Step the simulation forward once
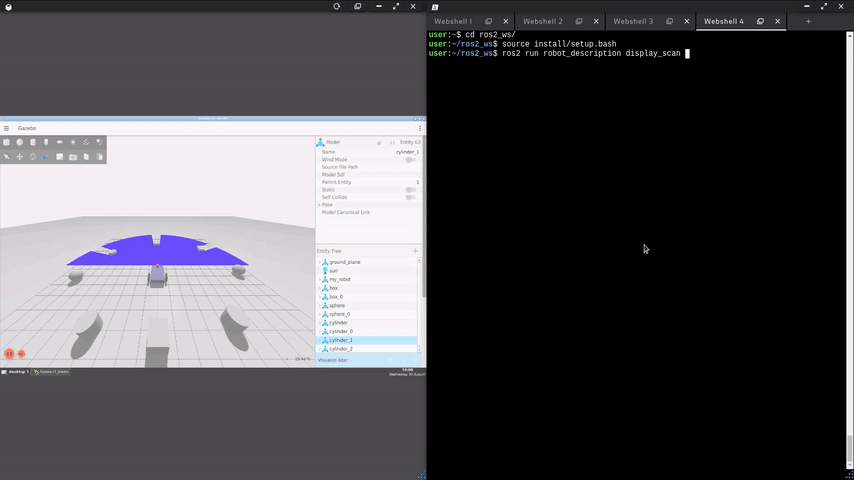Image resolution: width=854 pixels, height=480 pixels. pos(21,354)
